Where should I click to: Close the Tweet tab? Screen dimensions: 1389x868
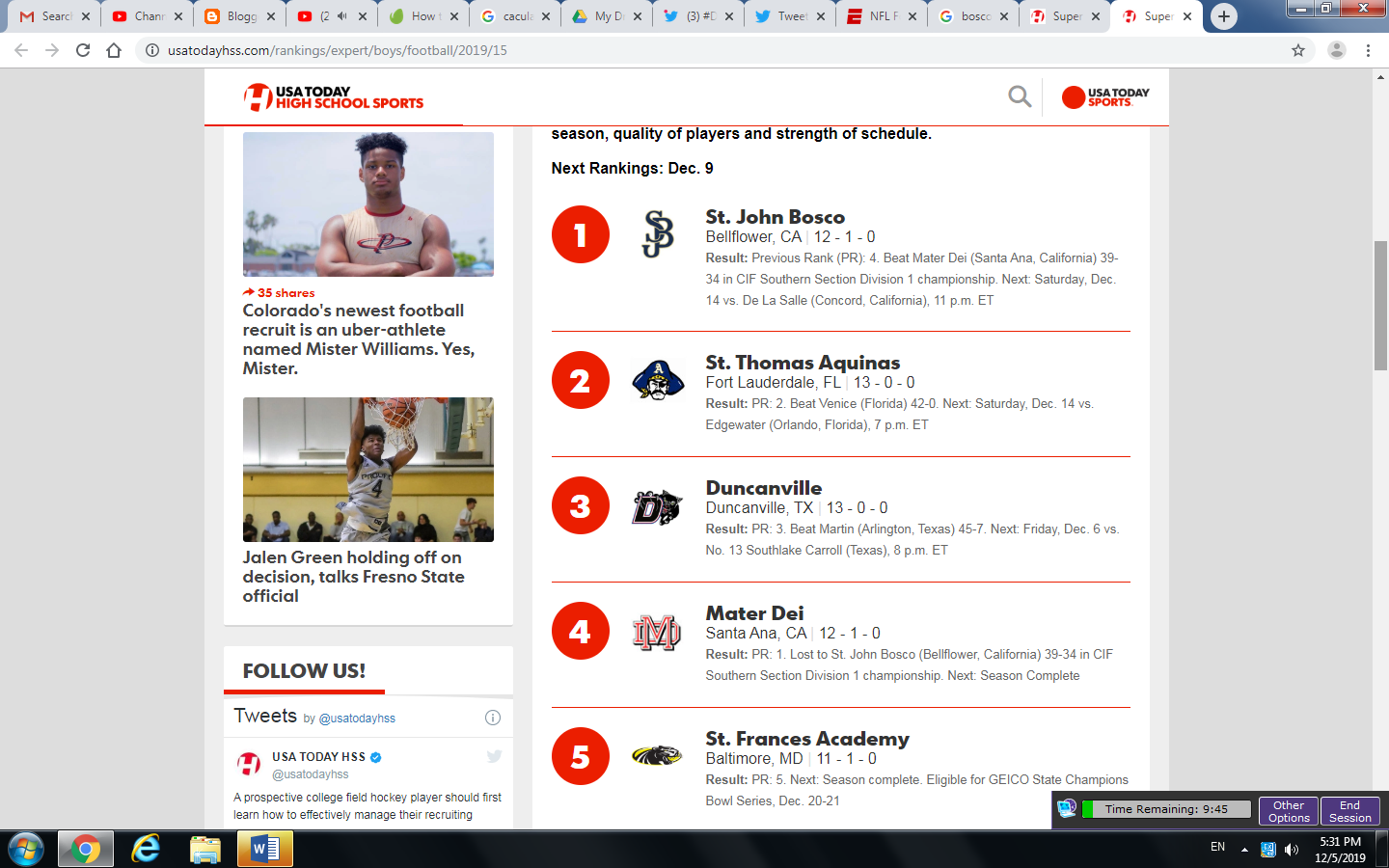point(821,16)
